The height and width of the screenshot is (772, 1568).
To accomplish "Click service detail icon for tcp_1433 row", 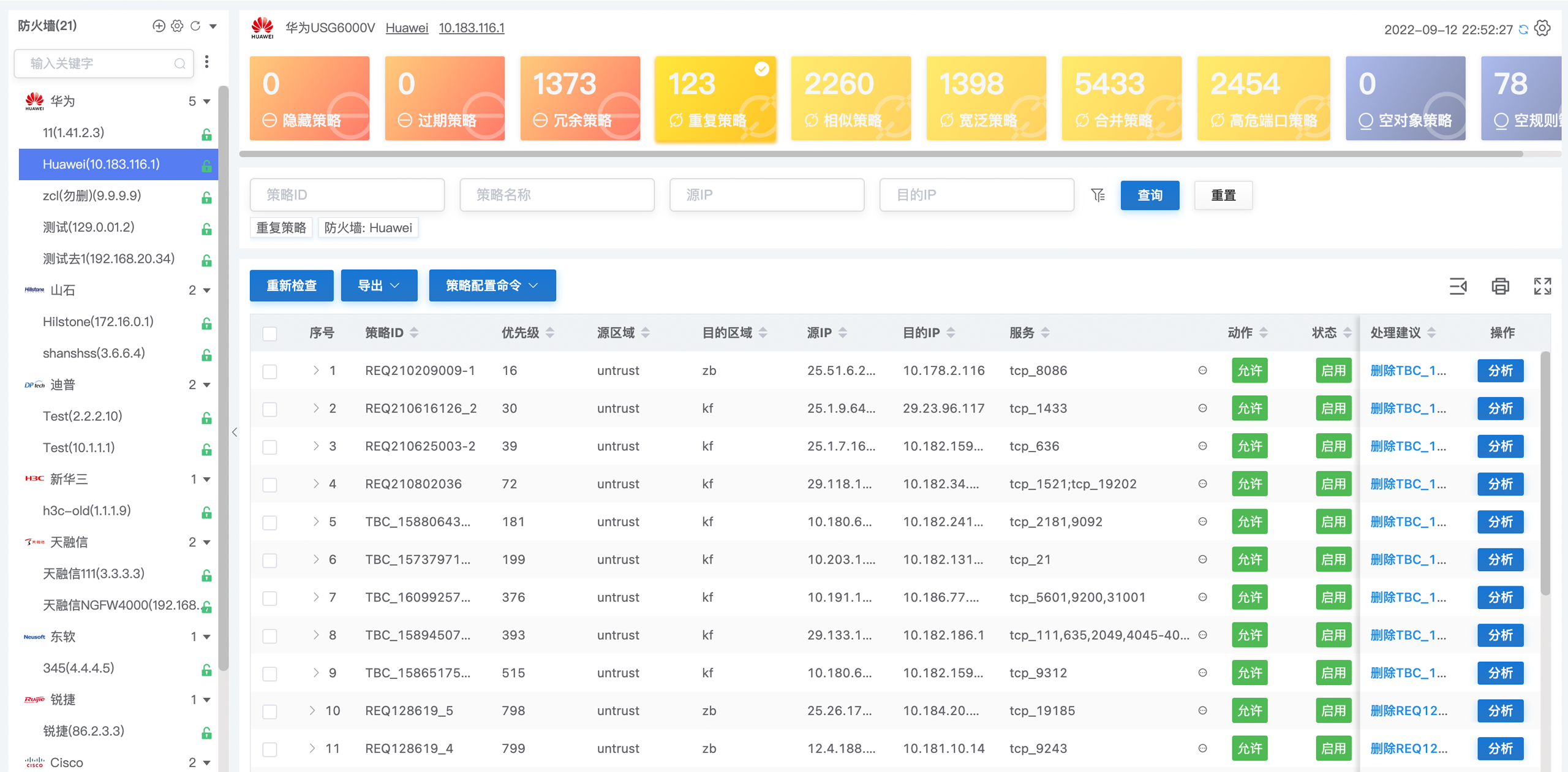I will [1202, 408].
